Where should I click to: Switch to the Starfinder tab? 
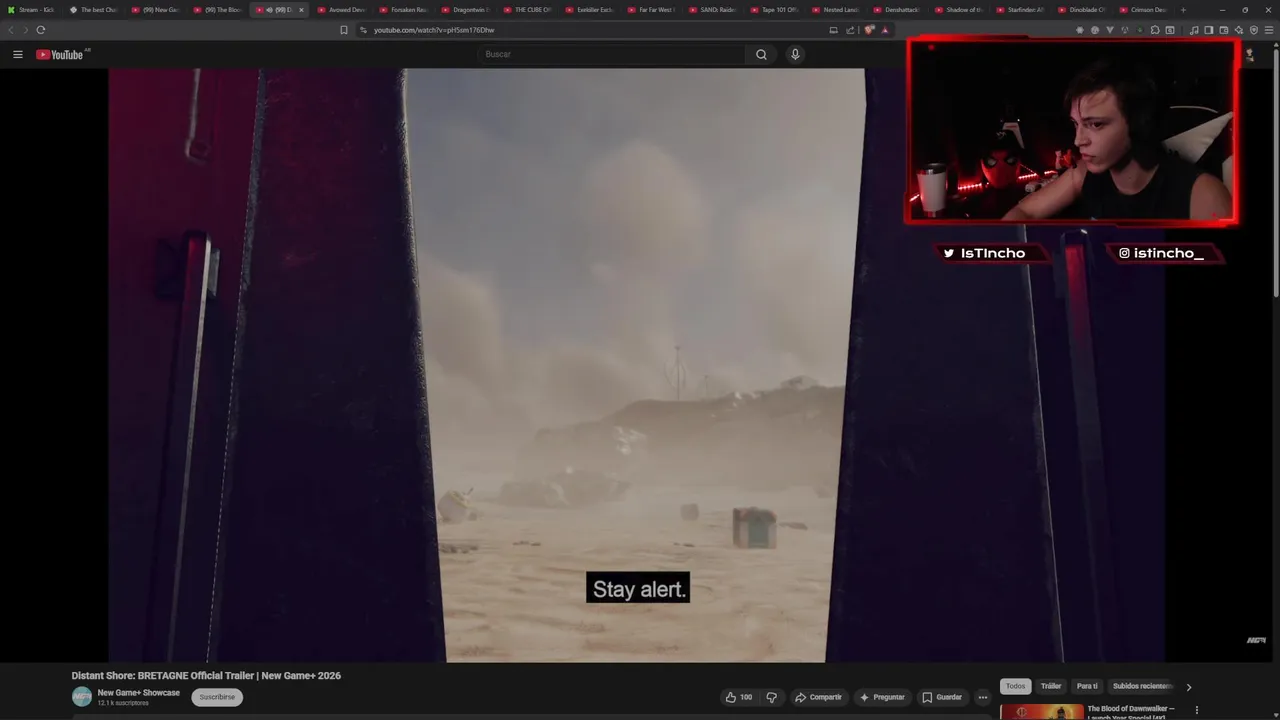pyautogui.click(x=1022, y=10)
